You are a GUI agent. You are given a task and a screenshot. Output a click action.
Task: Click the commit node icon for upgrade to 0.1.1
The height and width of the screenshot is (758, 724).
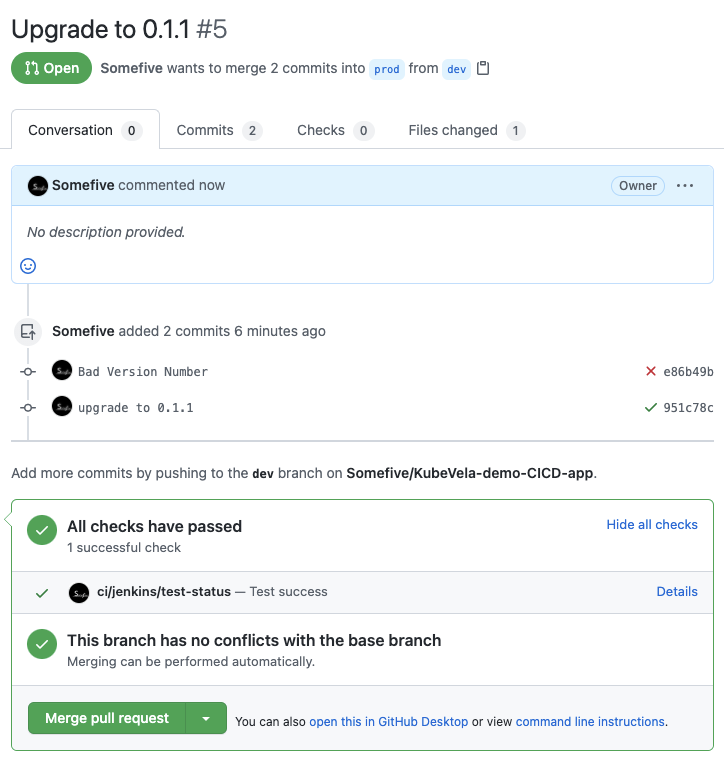point(28,408)
